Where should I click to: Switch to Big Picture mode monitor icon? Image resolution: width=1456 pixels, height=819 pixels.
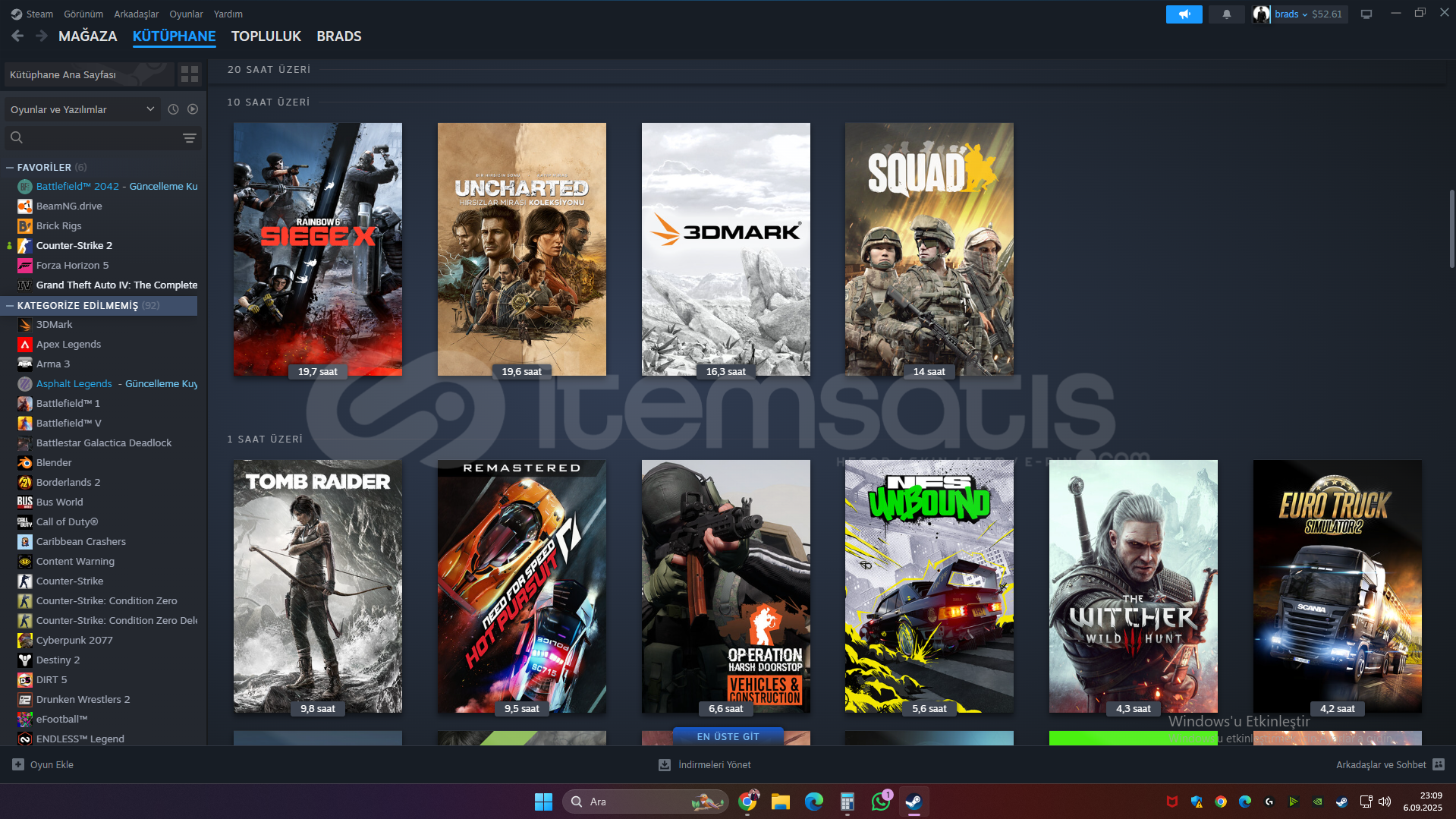pyautogui.click(x=1366, y=14)
